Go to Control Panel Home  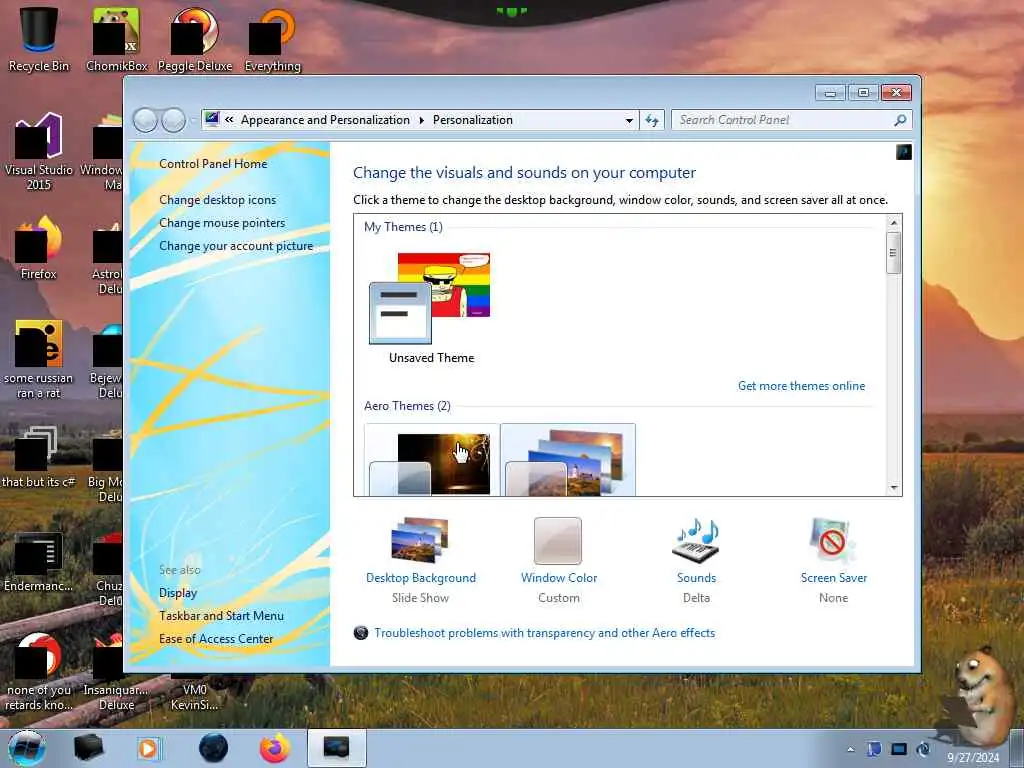click(213, 164)
